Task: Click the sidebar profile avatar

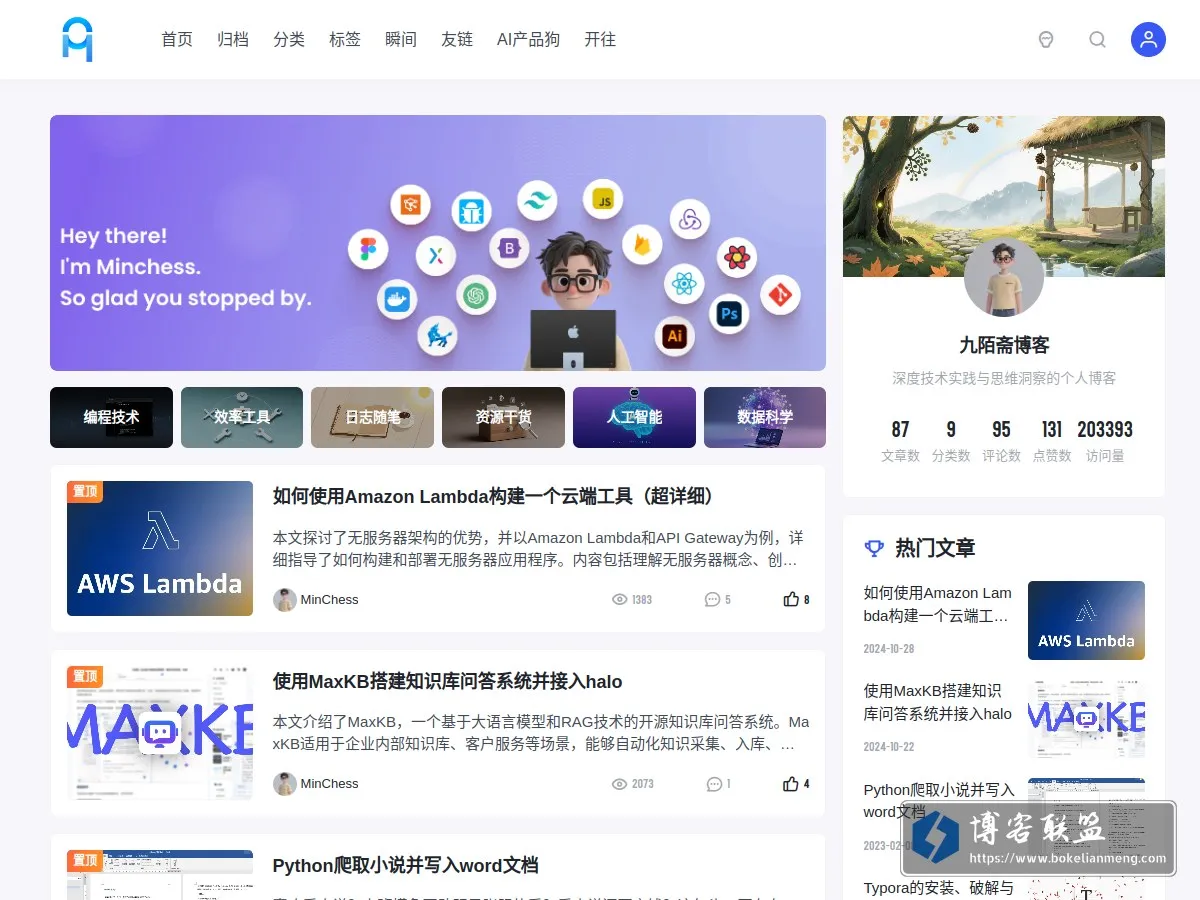Action: 1004,277
